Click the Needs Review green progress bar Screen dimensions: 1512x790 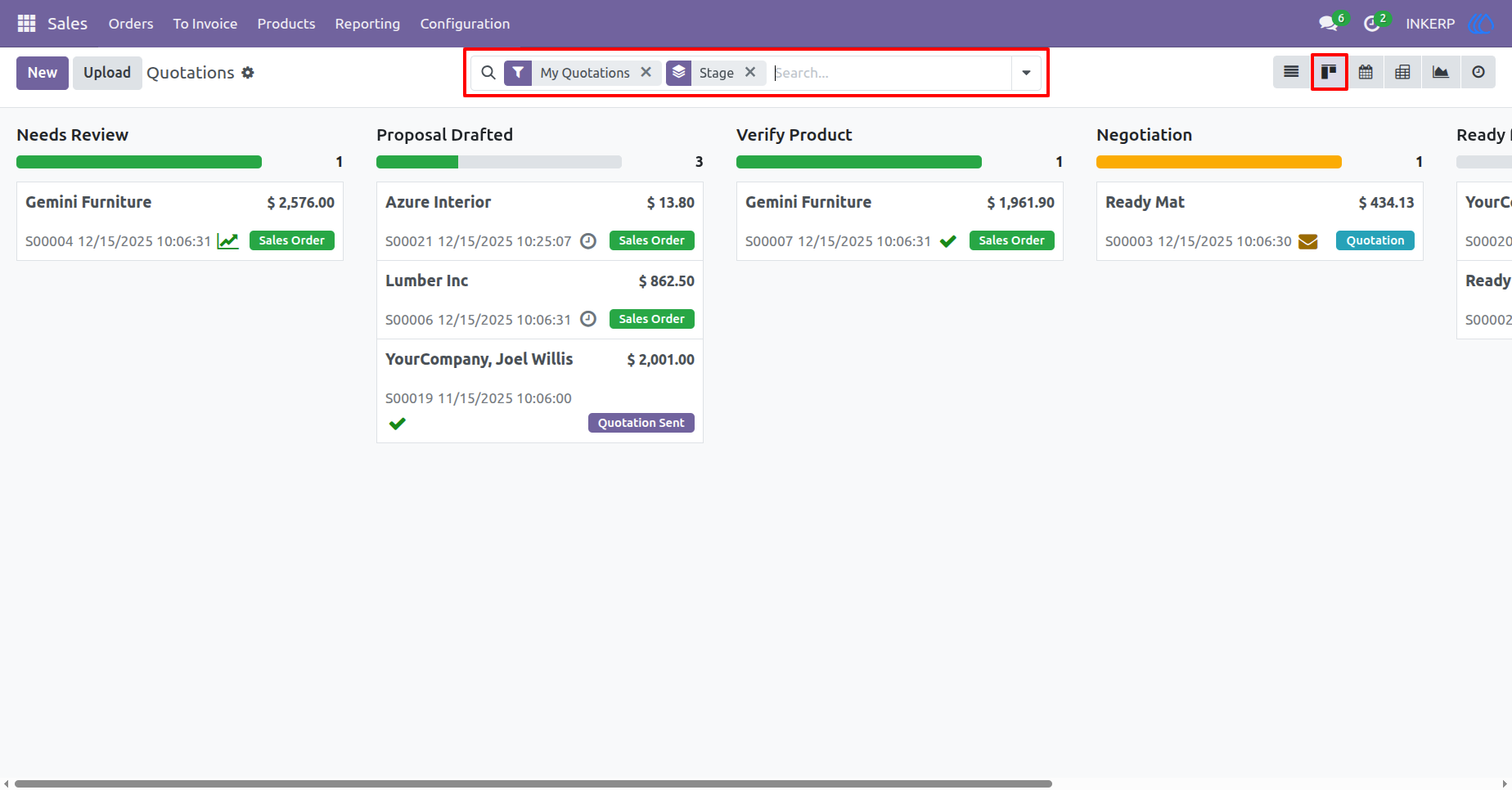click(x=139, y=162)
